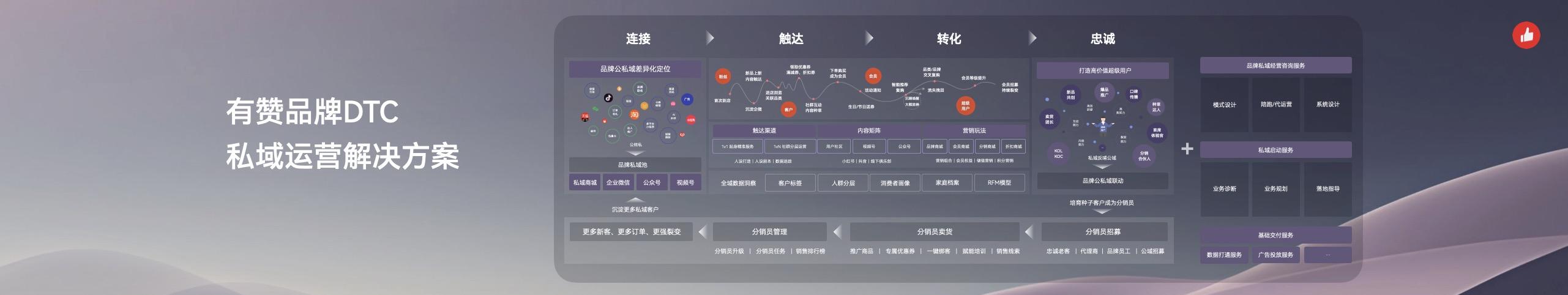The height and width of the screenshot is (295, 1568).
Task: Click the red 超级用户 circle on the journey curve
Action: pyautogui.click(x=965, y=105)
